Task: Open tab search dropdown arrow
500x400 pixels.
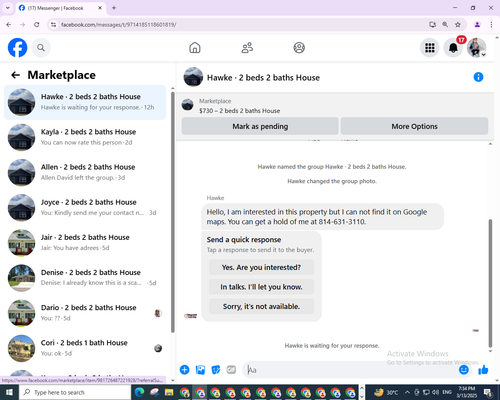Action: click(x=8, y=8)
